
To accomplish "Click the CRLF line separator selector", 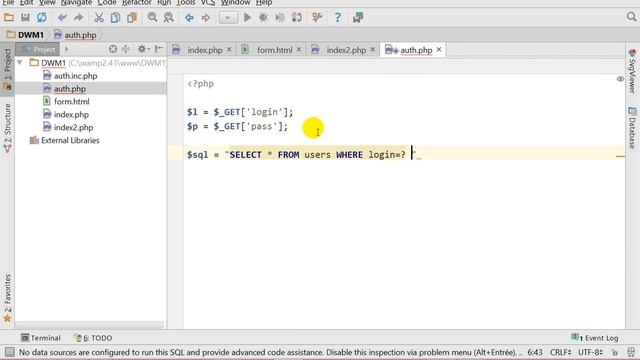I will (x=560, y=352).
